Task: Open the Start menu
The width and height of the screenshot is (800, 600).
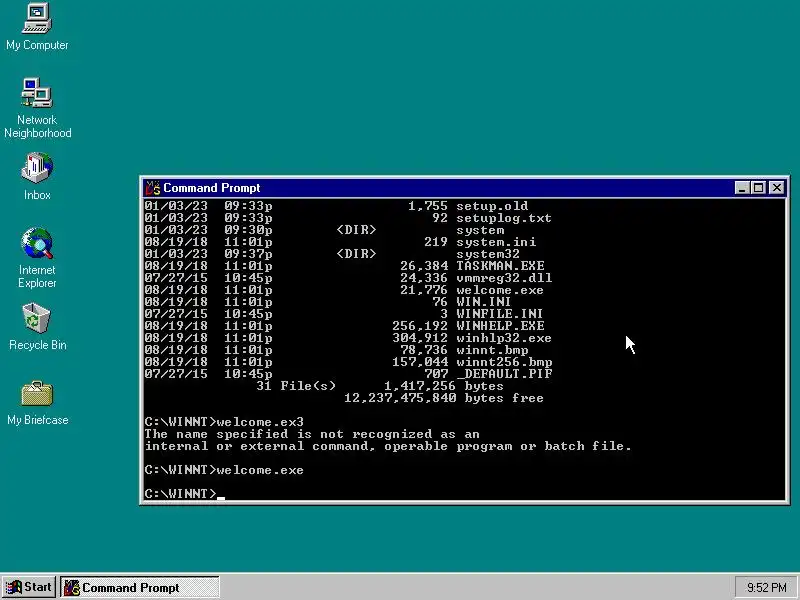Action: 29,587
